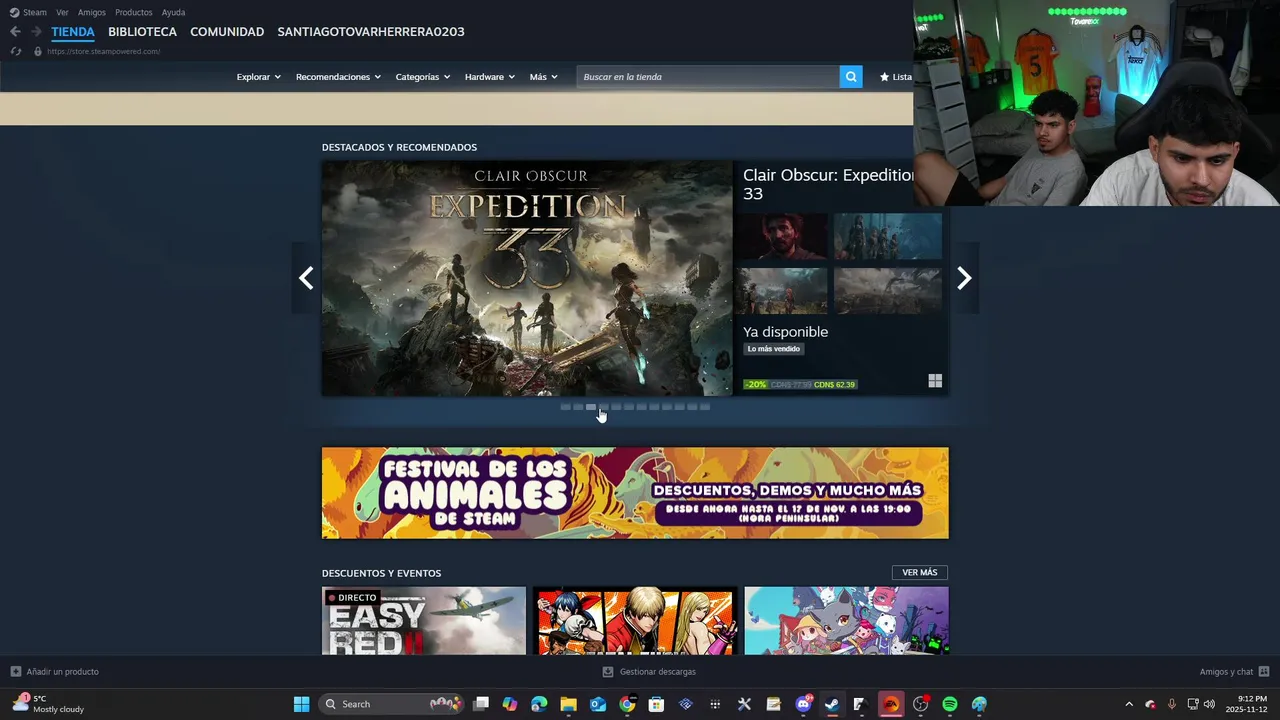This screenshot has width=1280, height=720.
Task: Expand the Hardware dropdown
Action: [489, 77]
